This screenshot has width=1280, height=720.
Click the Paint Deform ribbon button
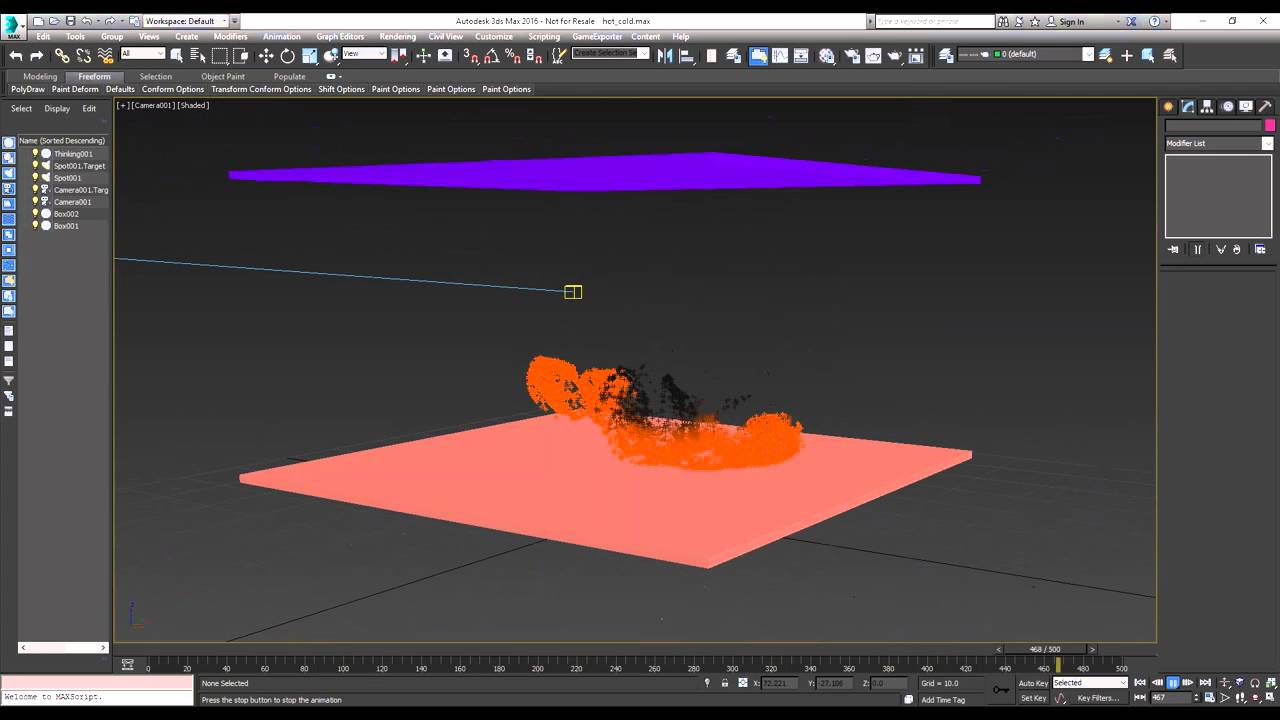tap(75, 89)
